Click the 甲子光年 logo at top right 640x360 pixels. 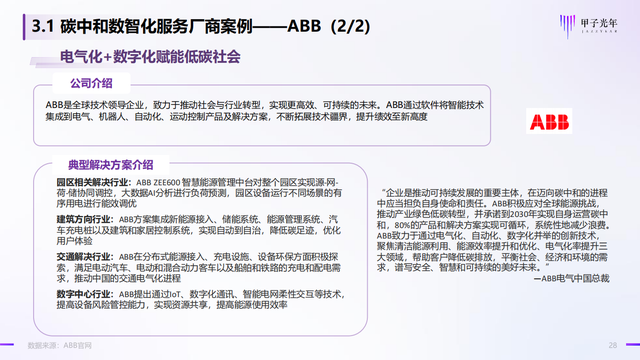click(x=588, y=26)
